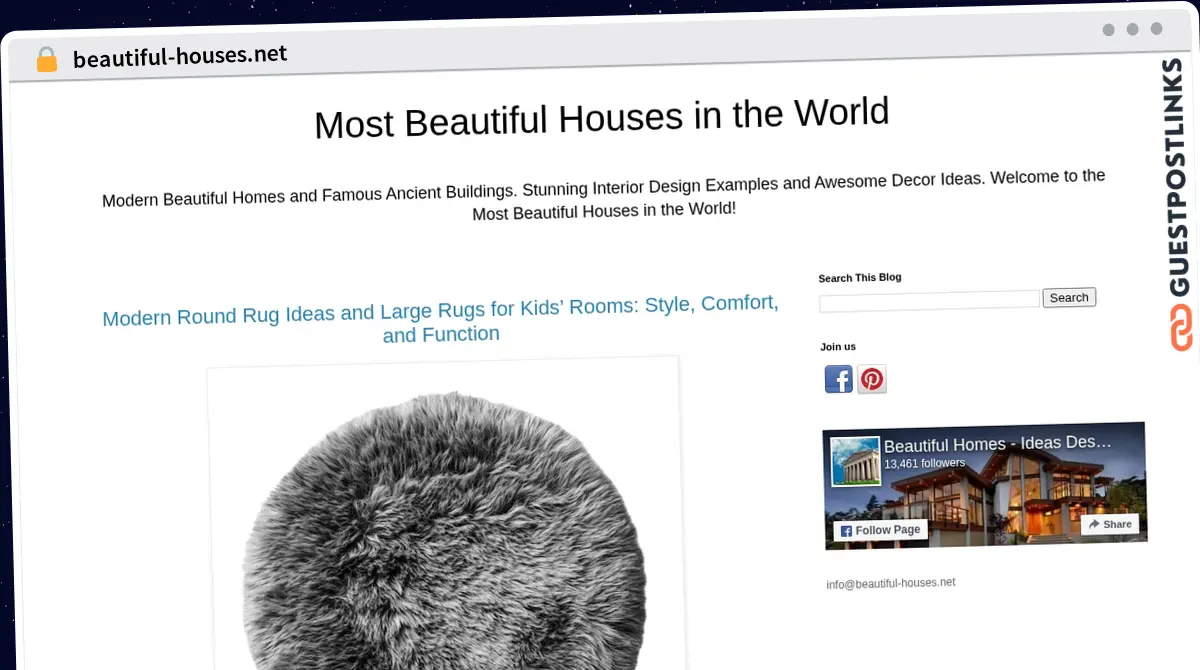
Task: Click the Most Beautiful Houses in the World heading
Action: point(601,118)
